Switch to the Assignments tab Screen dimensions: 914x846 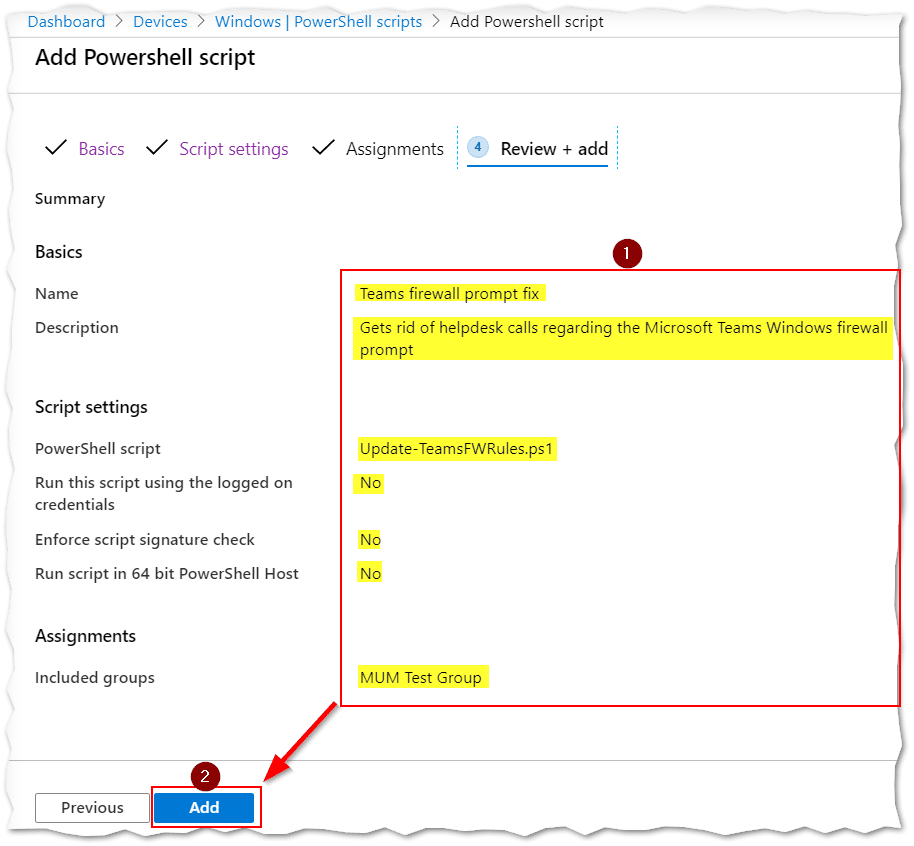pos(394,148)
